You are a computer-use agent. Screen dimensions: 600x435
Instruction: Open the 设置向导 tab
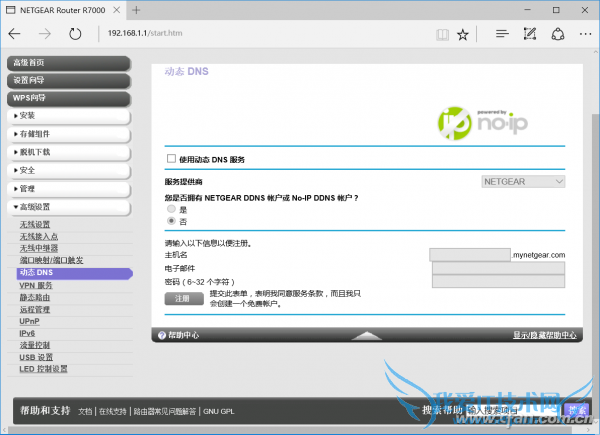69,81
